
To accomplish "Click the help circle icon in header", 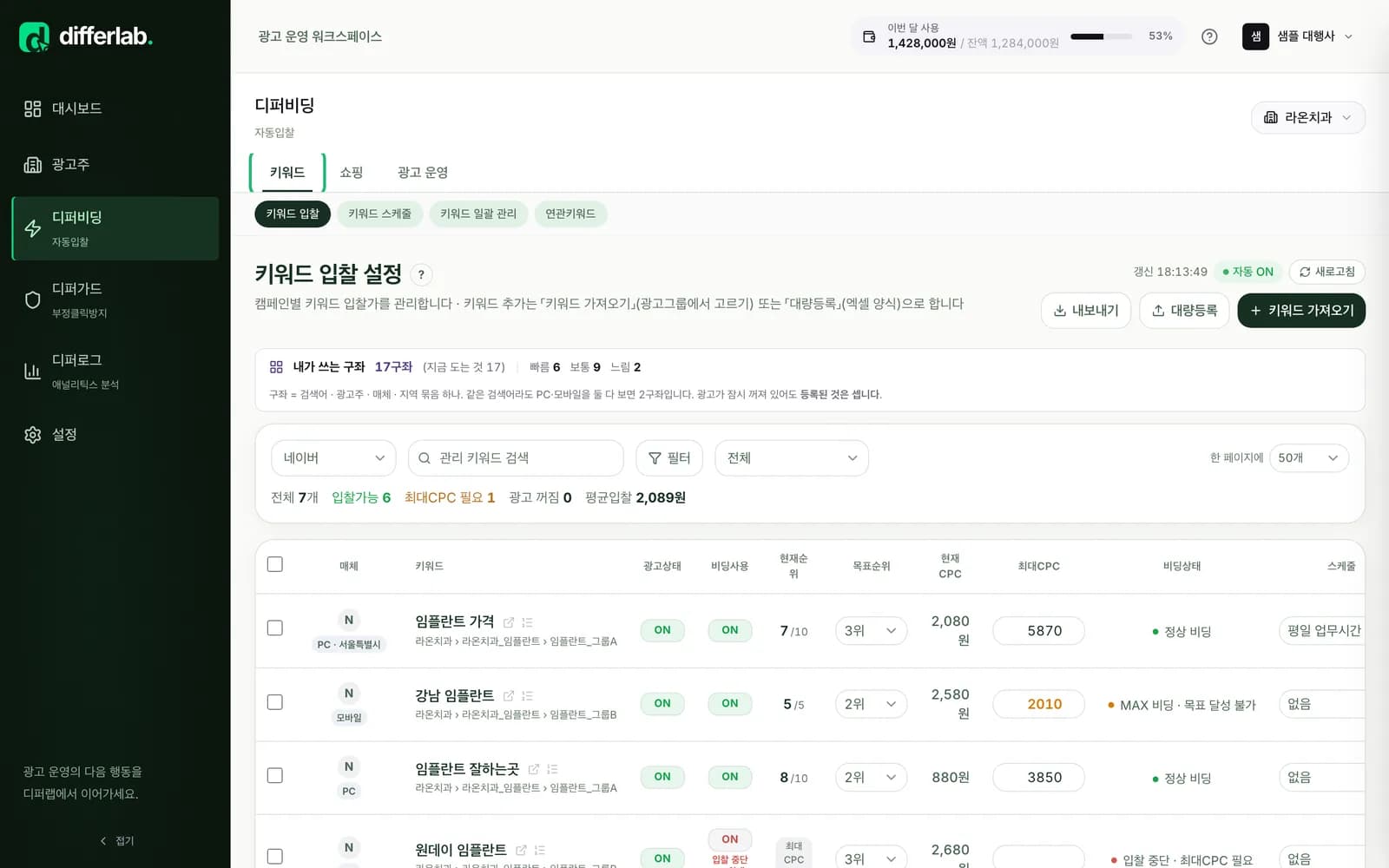I will pos(1209,36).
